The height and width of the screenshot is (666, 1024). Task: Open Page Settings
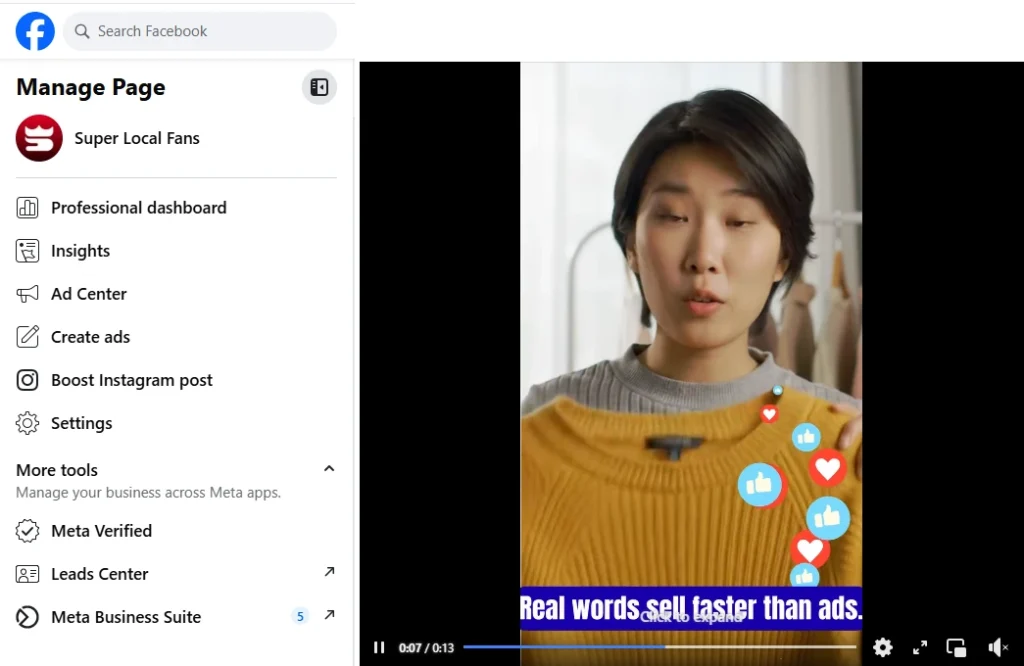[x=81, y=423]
